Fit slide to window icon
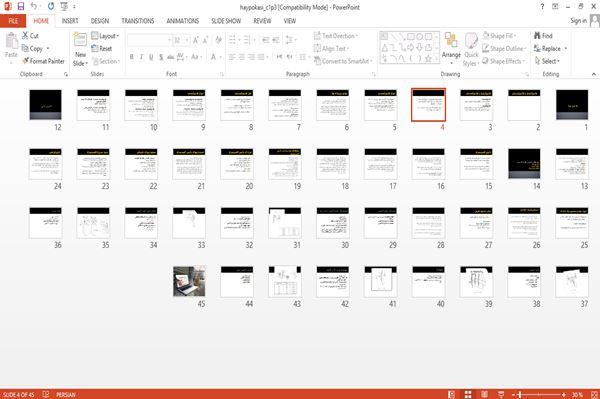This screenshot has height=399, width=600. 594,394
